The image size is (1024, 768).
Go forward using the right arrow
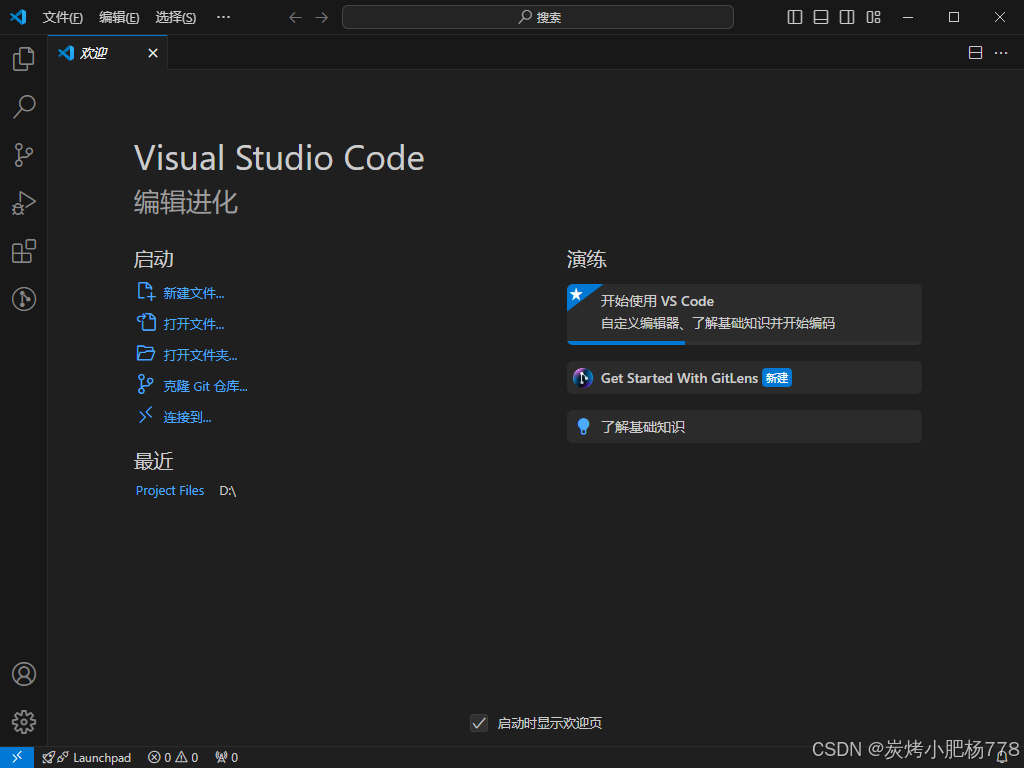(322, 18)
